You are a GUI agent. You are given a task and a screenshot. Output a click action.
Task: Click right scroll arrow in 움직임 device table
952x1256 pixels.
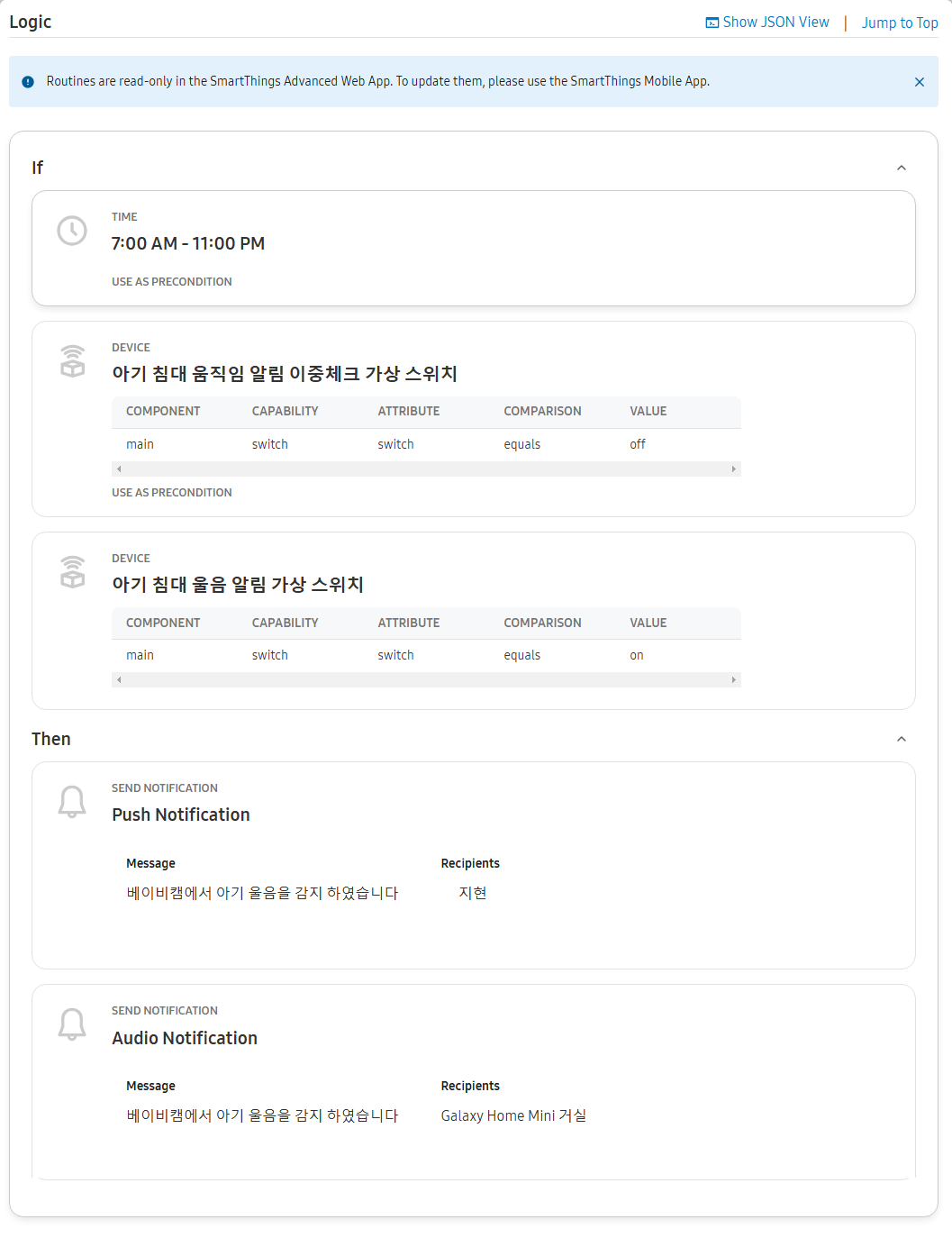tap(734, 469)
